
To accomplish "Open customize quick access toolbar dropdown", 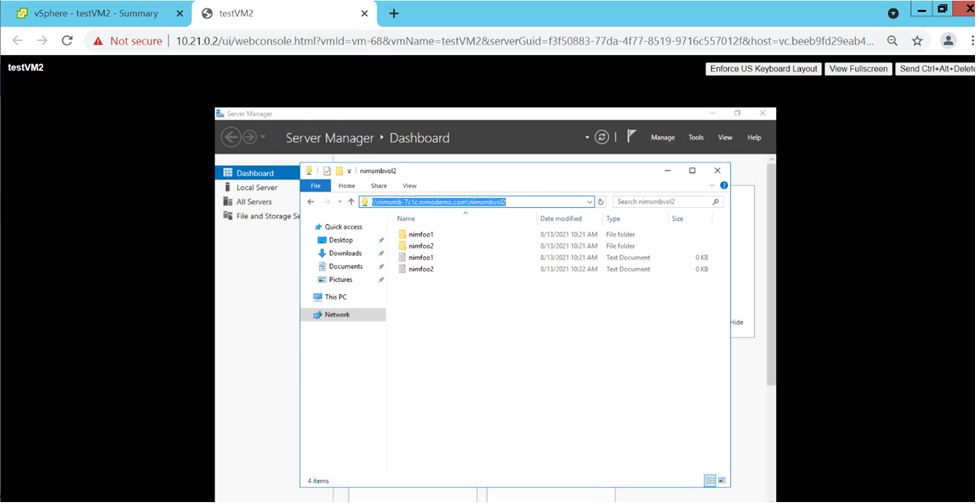I will 349,170.
